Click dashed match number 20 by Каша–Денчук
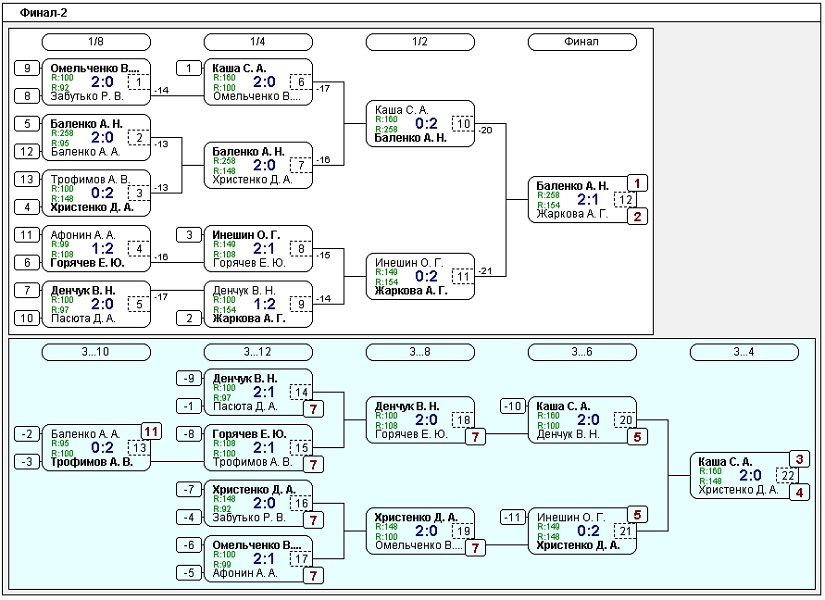 (x=625, y=420)
